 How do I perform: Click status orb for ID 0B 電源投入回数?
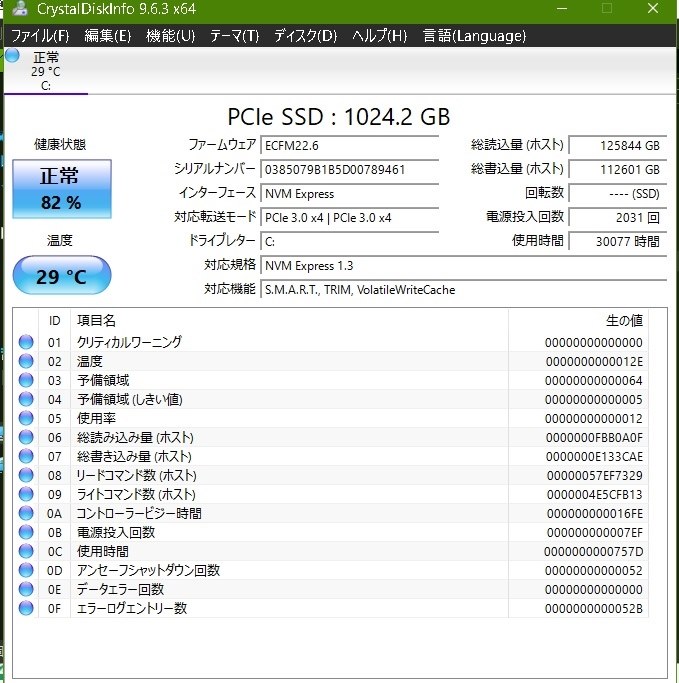[26, 532]
